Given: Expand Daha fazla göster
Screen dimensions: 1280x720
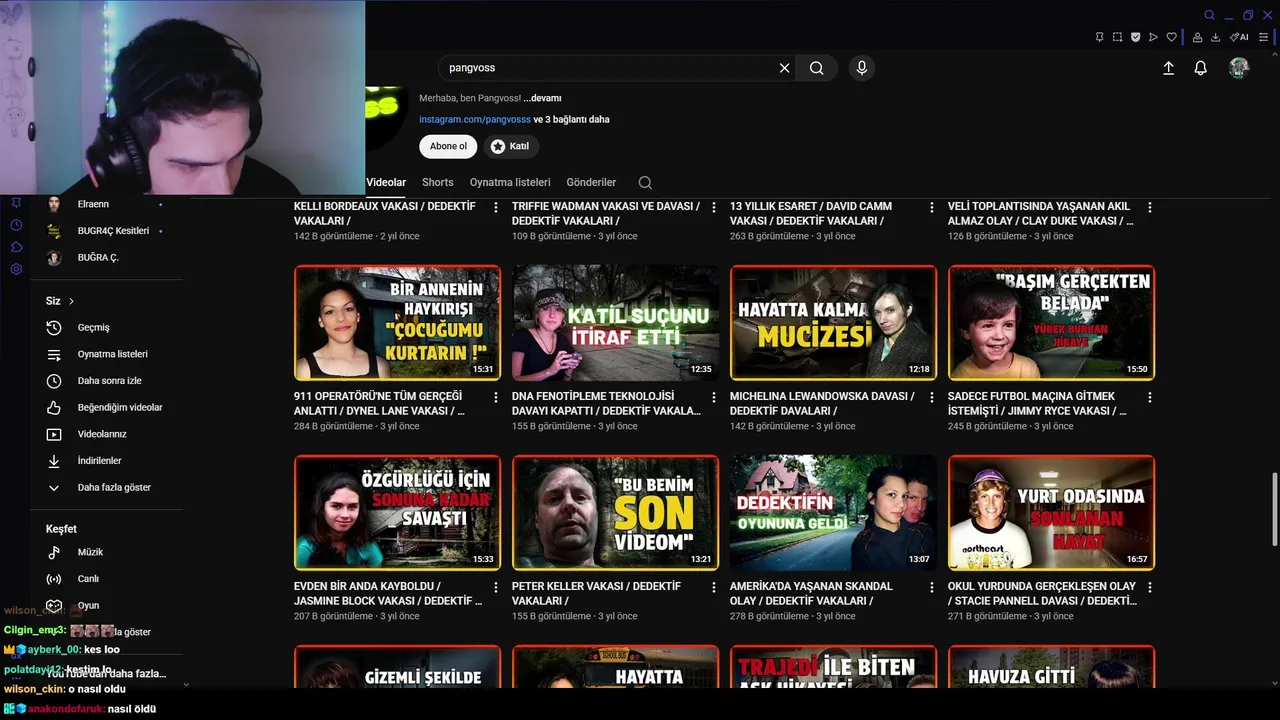Looking at the screenshot, I should (x=114, y=487).
